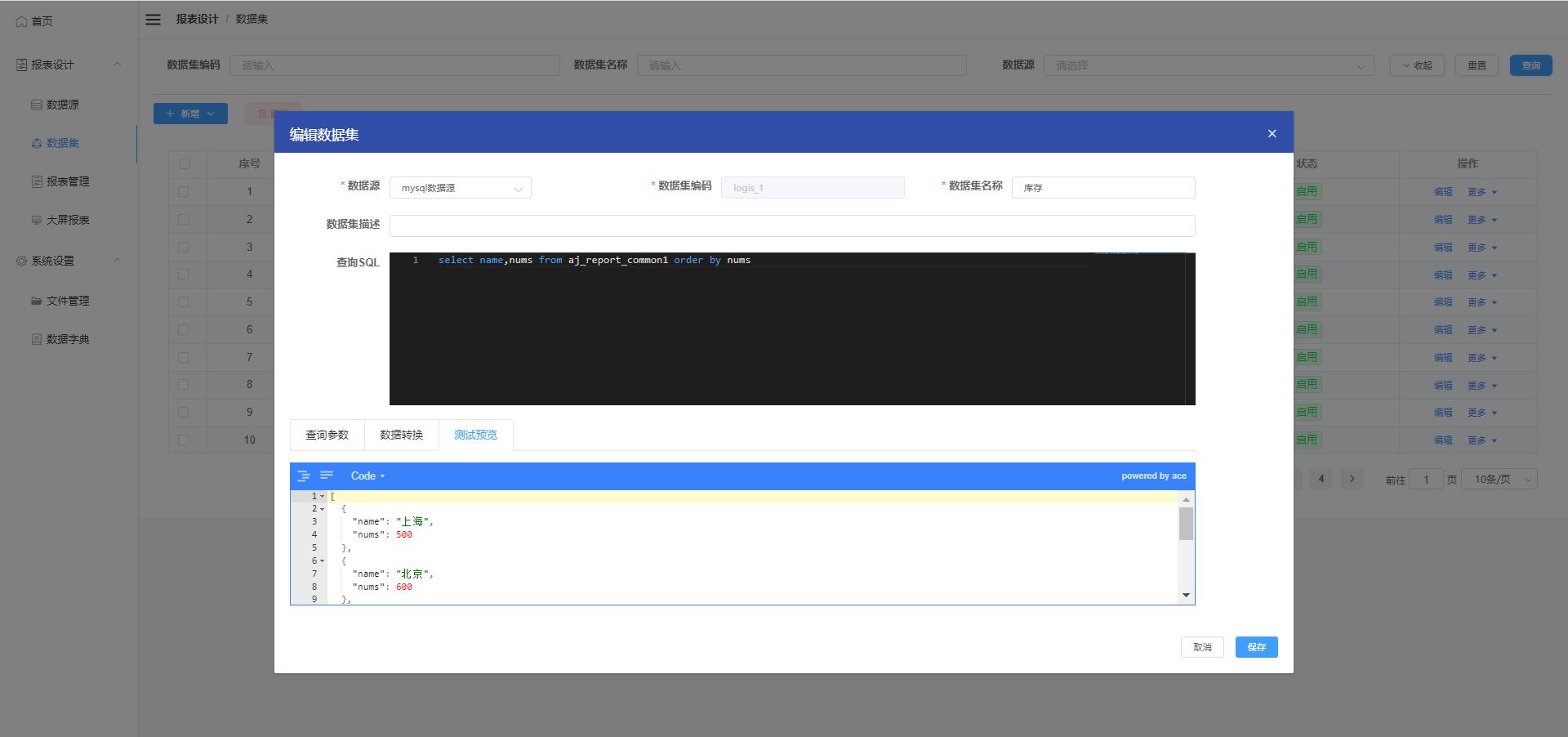This screenshot has width=1568, height=737.
Task: Toggle the hamburger menu icon in the top bar
Action: tap(153, 19)
